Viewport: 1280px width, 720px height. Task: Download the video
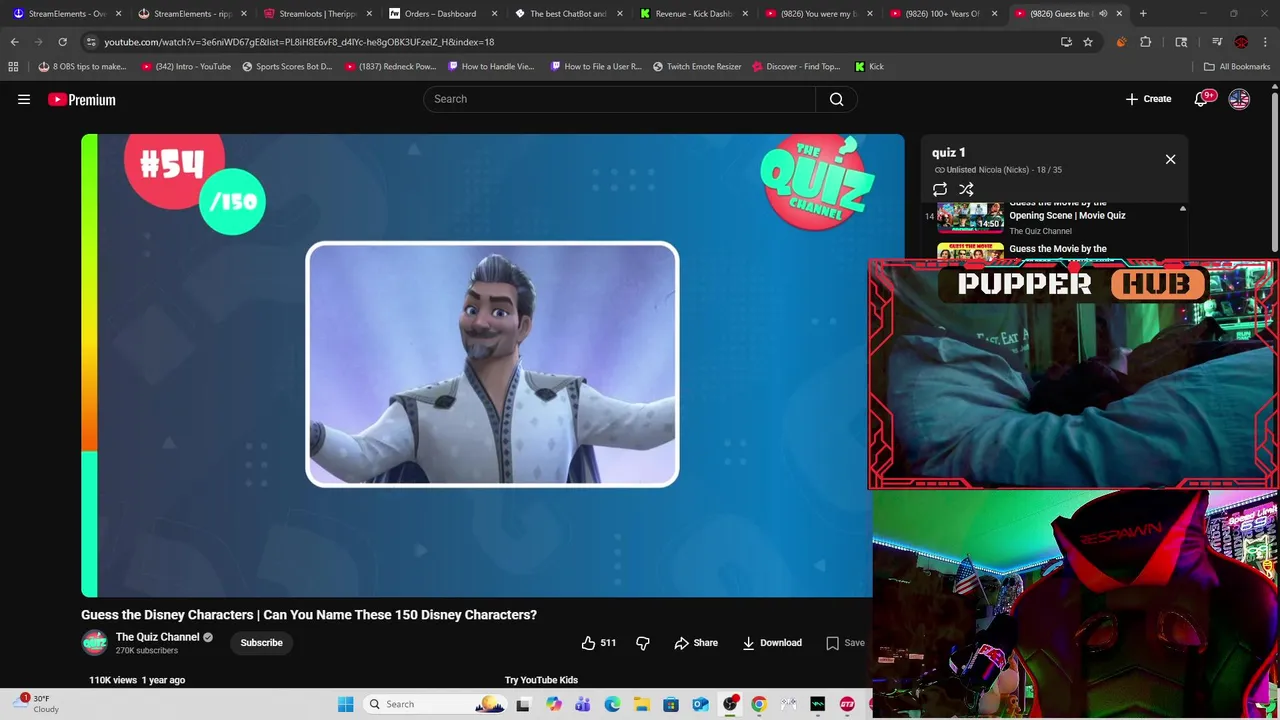click(771, 643)
